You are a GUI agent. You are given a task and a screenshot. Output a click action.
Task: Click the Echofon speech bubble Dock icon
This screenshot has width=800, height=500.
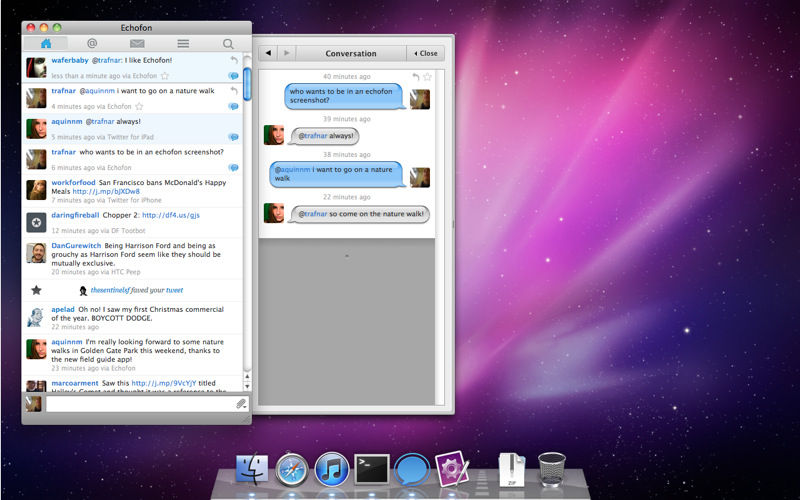click(x=411, y=469)
